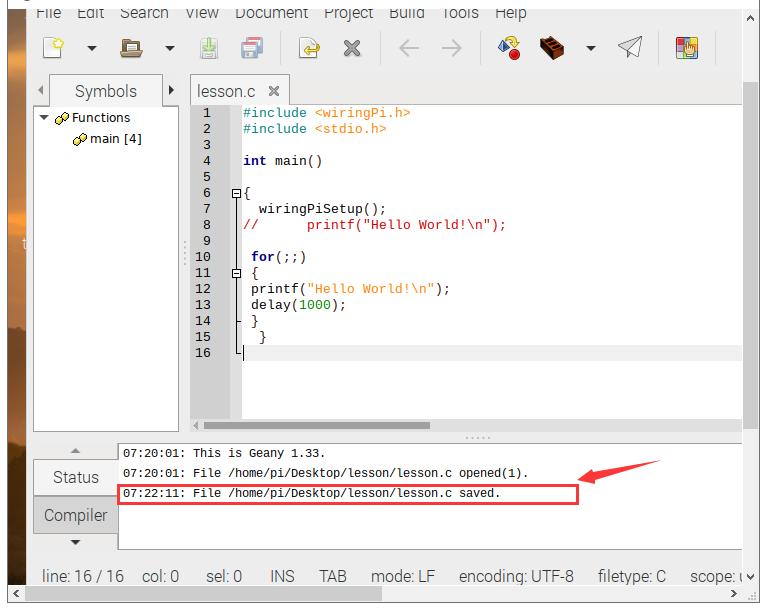Click the Run paper plane icon
The width and height of the screenshot is (767, 610).
click(630, 47)
